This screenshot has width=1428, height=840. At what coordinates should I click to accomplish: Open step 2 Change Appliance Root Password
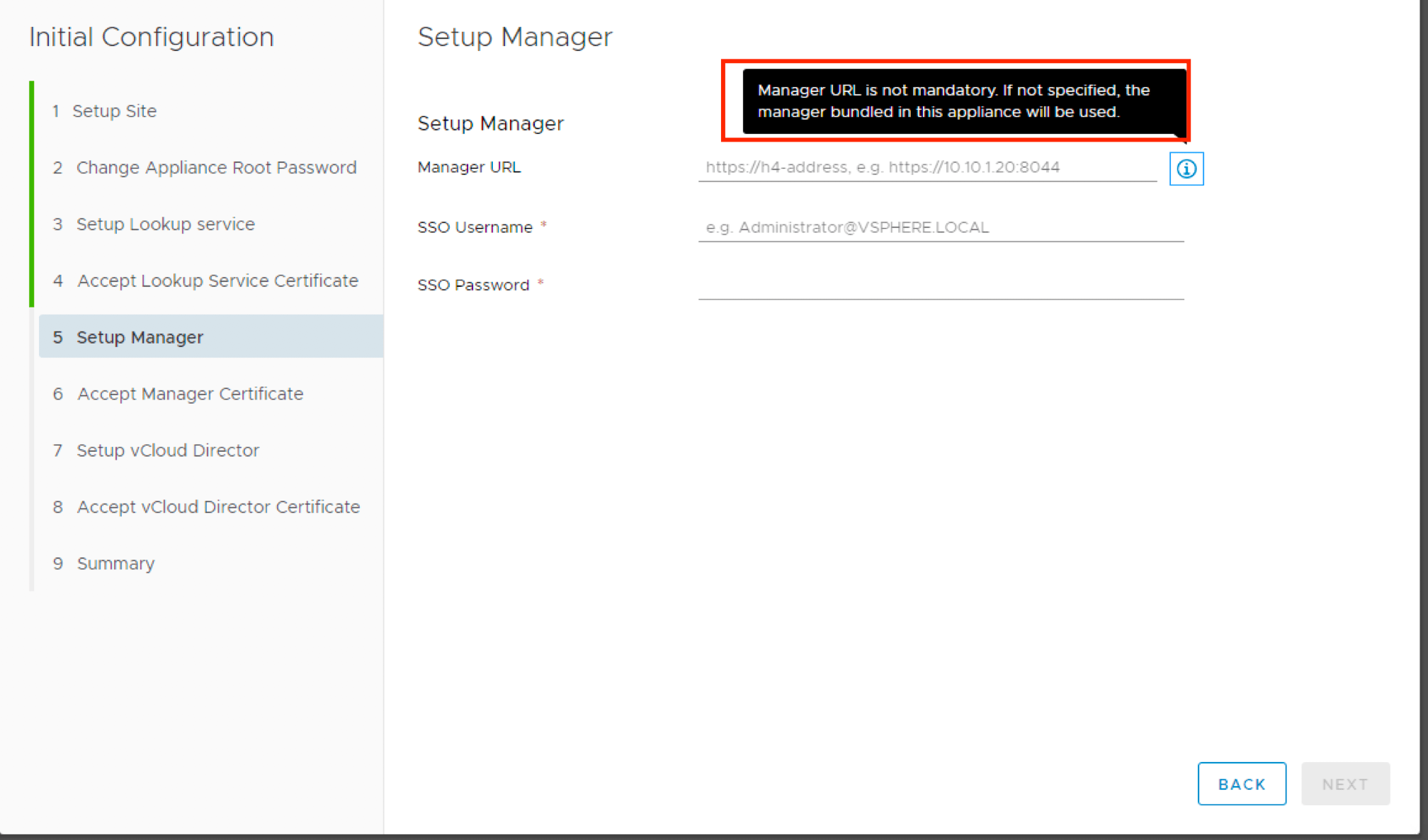pos(216,168)
